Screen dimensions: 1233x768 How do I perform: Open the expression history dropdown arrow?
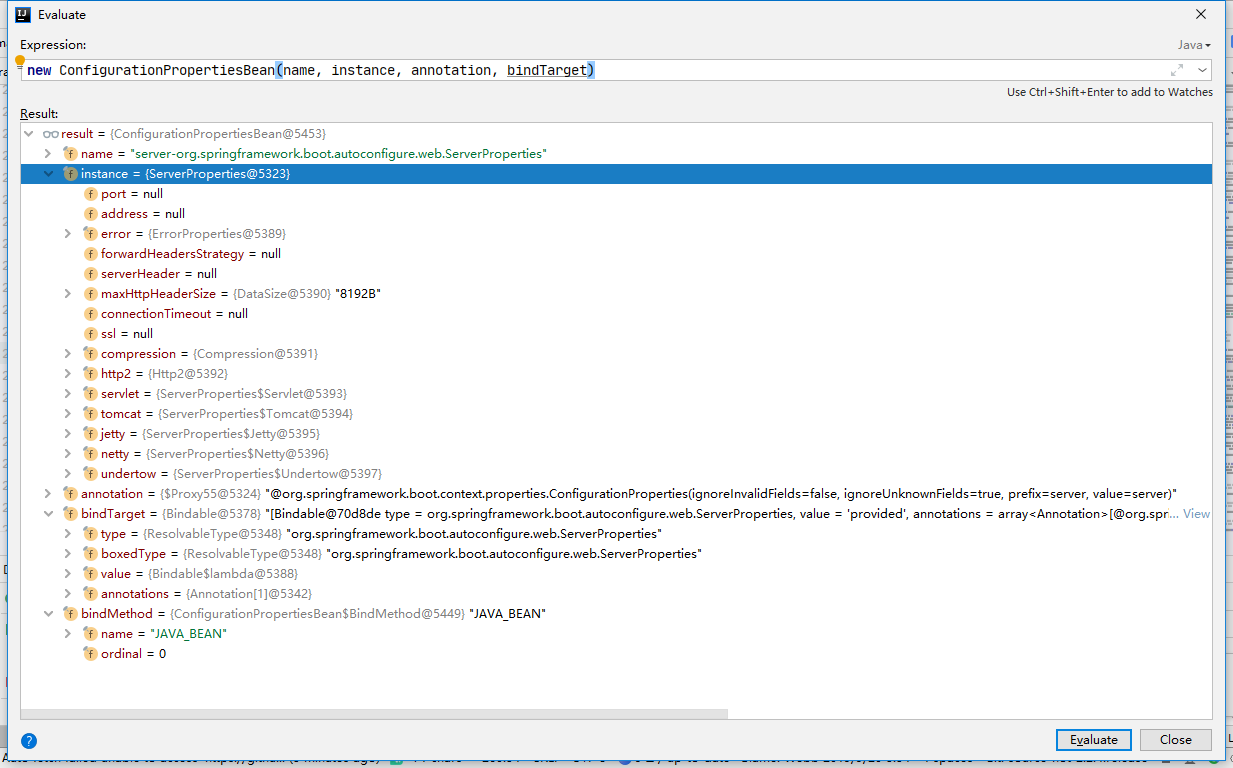coord(1201,70)
